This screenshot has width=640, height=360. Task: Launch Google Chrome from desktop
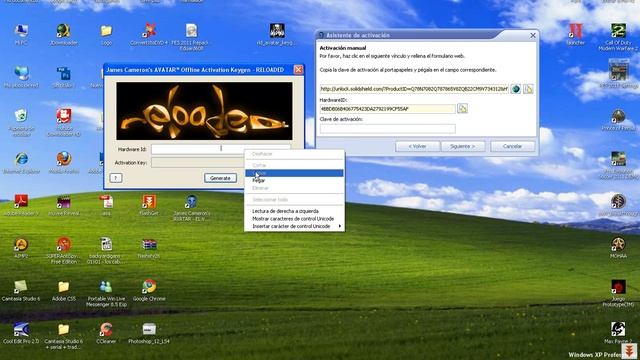[x=149, y=291]
